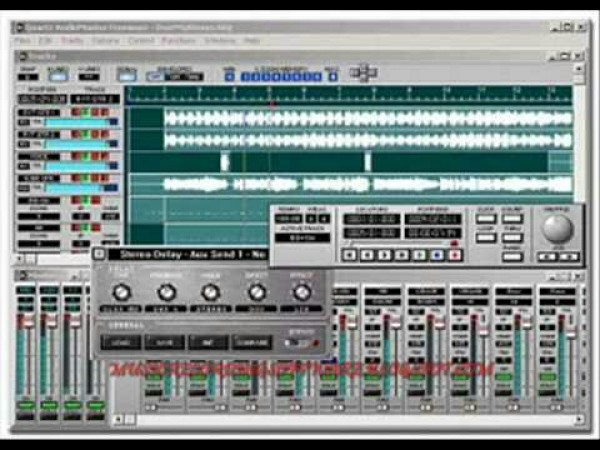Image resolution: width=600 pixels, height=450 pixels.
Task: Click the blue stop button in transport
Action: [437, 255]
